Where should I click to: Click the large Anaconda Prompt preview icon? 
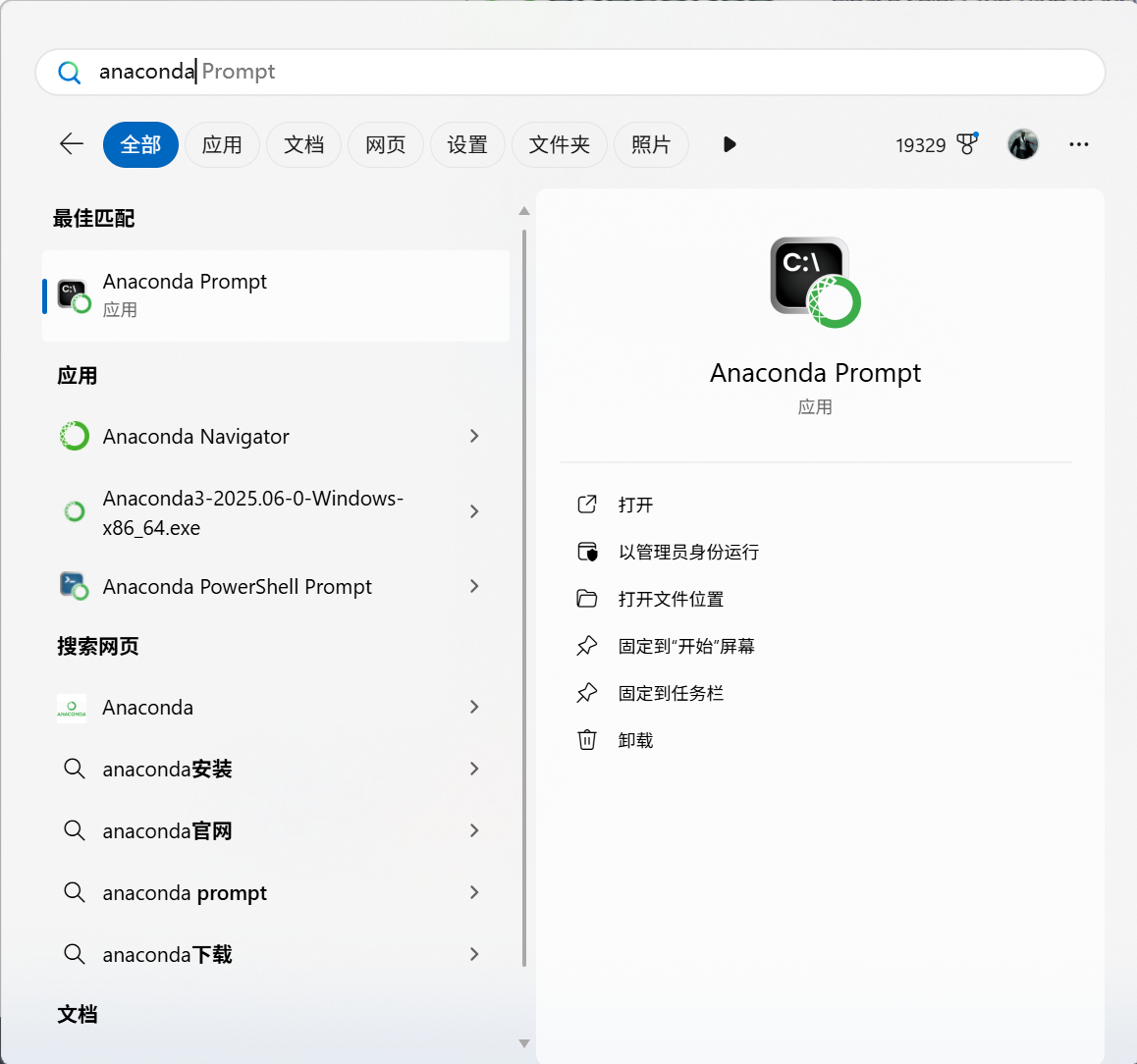tap(815, 282)
